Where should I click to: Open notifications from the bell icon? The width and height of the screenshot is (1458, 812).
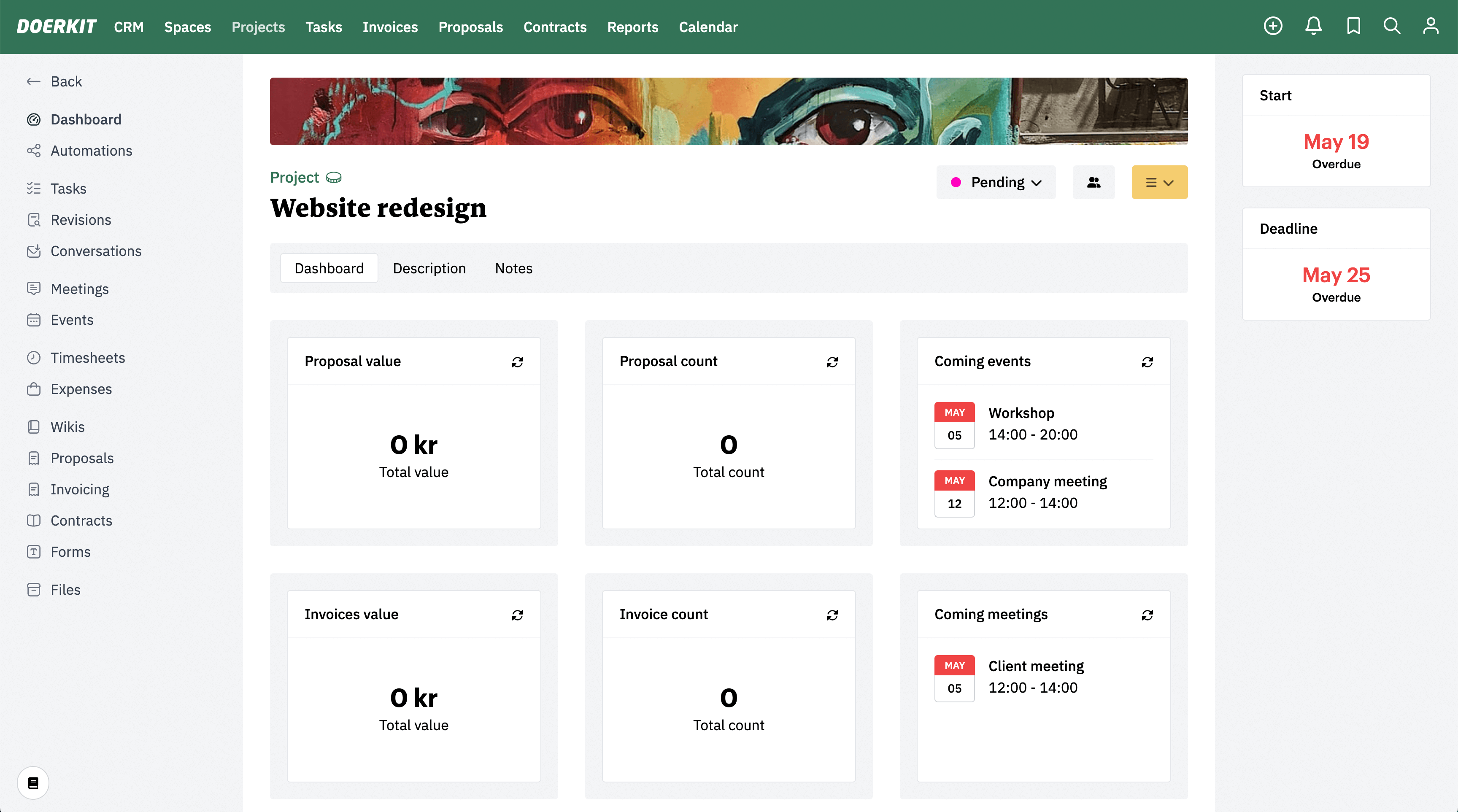click(1313, 26)
